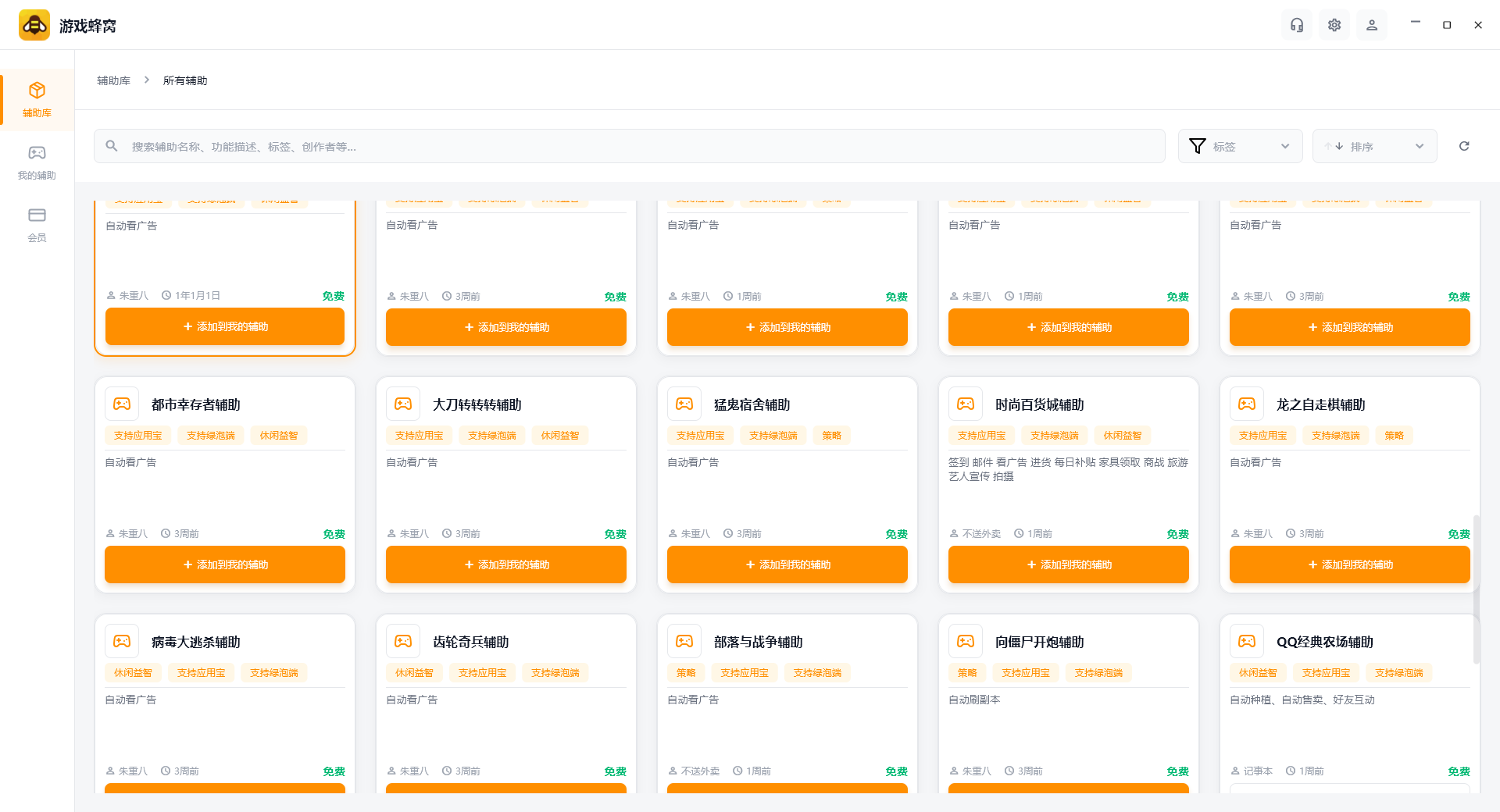The height and width of the screenshot is (812, 1500).
Task: Expand the 排序 sort dropdown
Action: click(x=1375, y=146)
